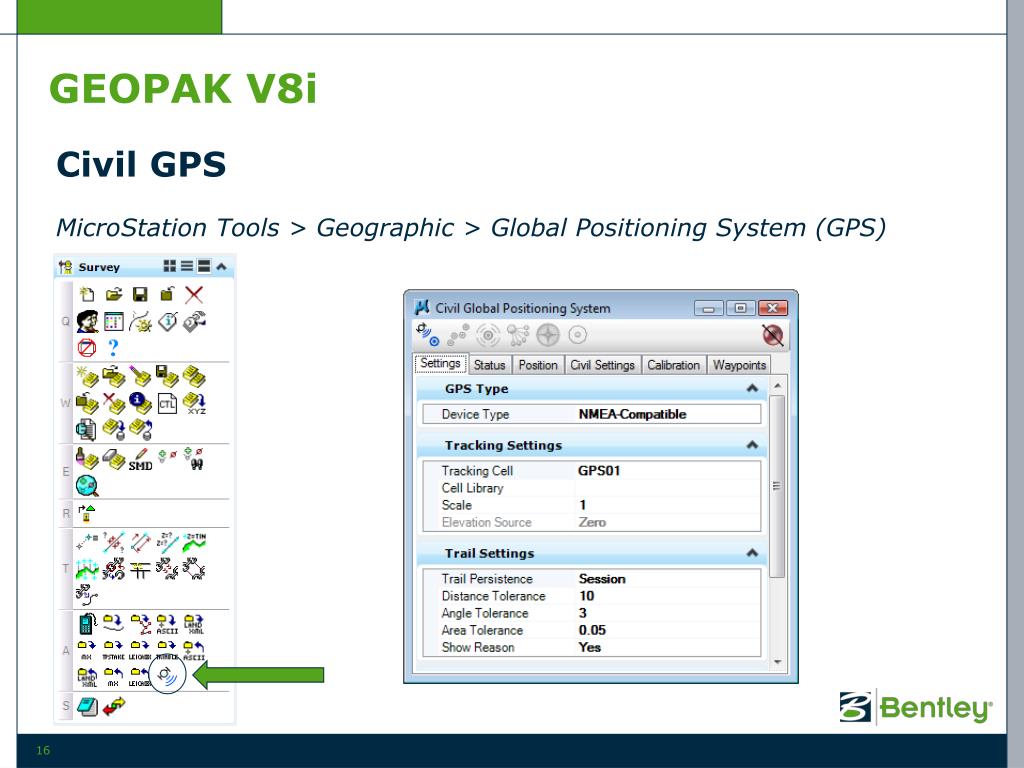Click the empty Cell Library field
This screenshot has width=1024, height=768.
click(x=667, y=488)
